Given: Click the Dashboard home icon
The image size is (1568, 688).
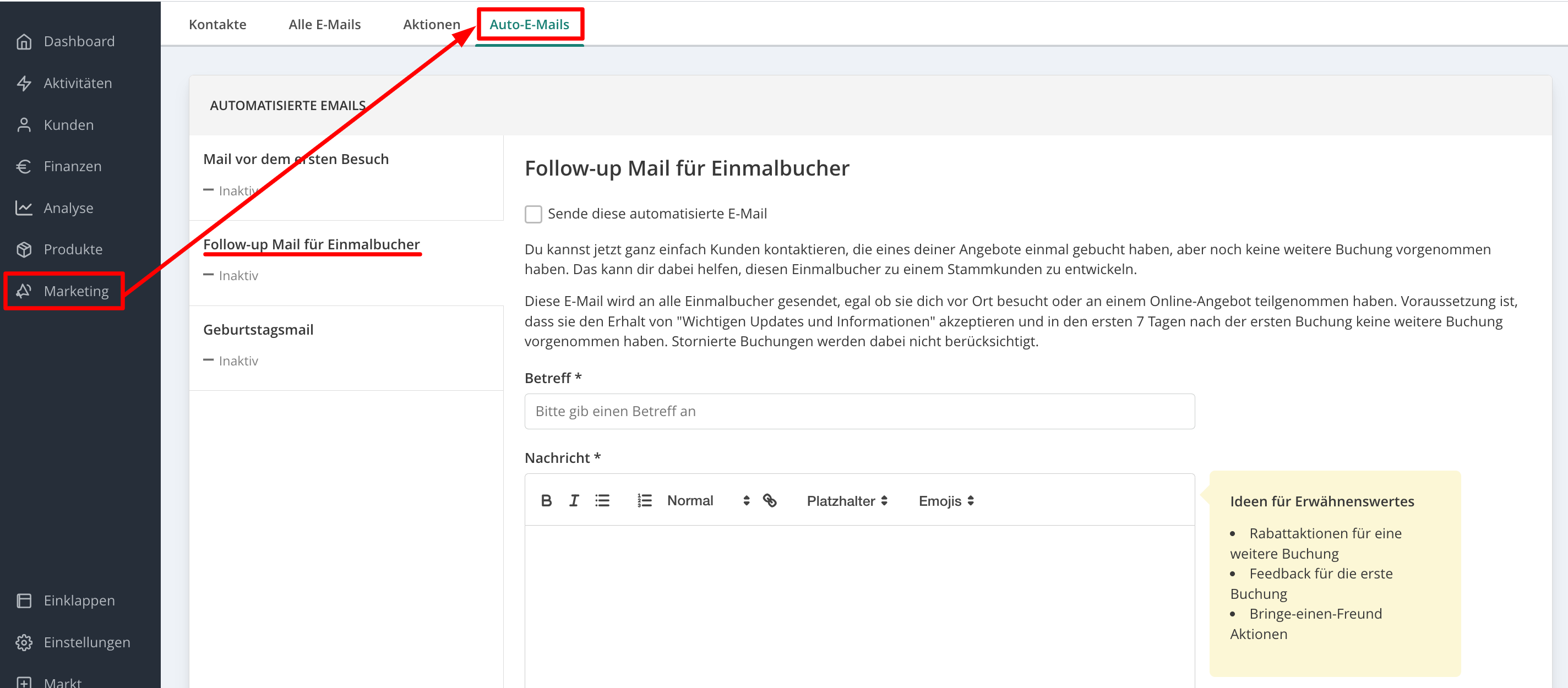Looking at the screenshot, I should tap(24, 41).
